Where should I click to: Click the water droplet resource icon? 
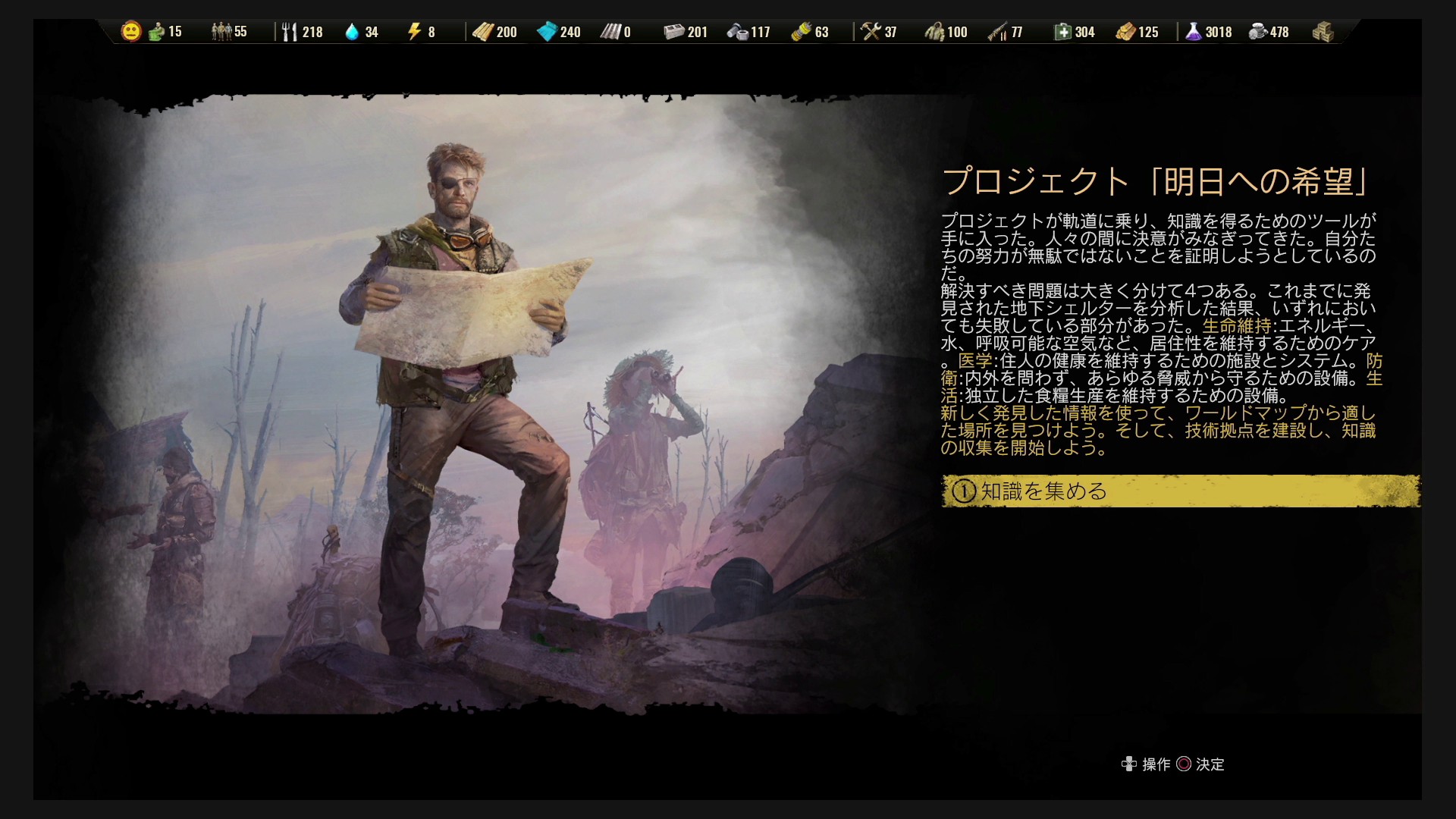point(352,32)
